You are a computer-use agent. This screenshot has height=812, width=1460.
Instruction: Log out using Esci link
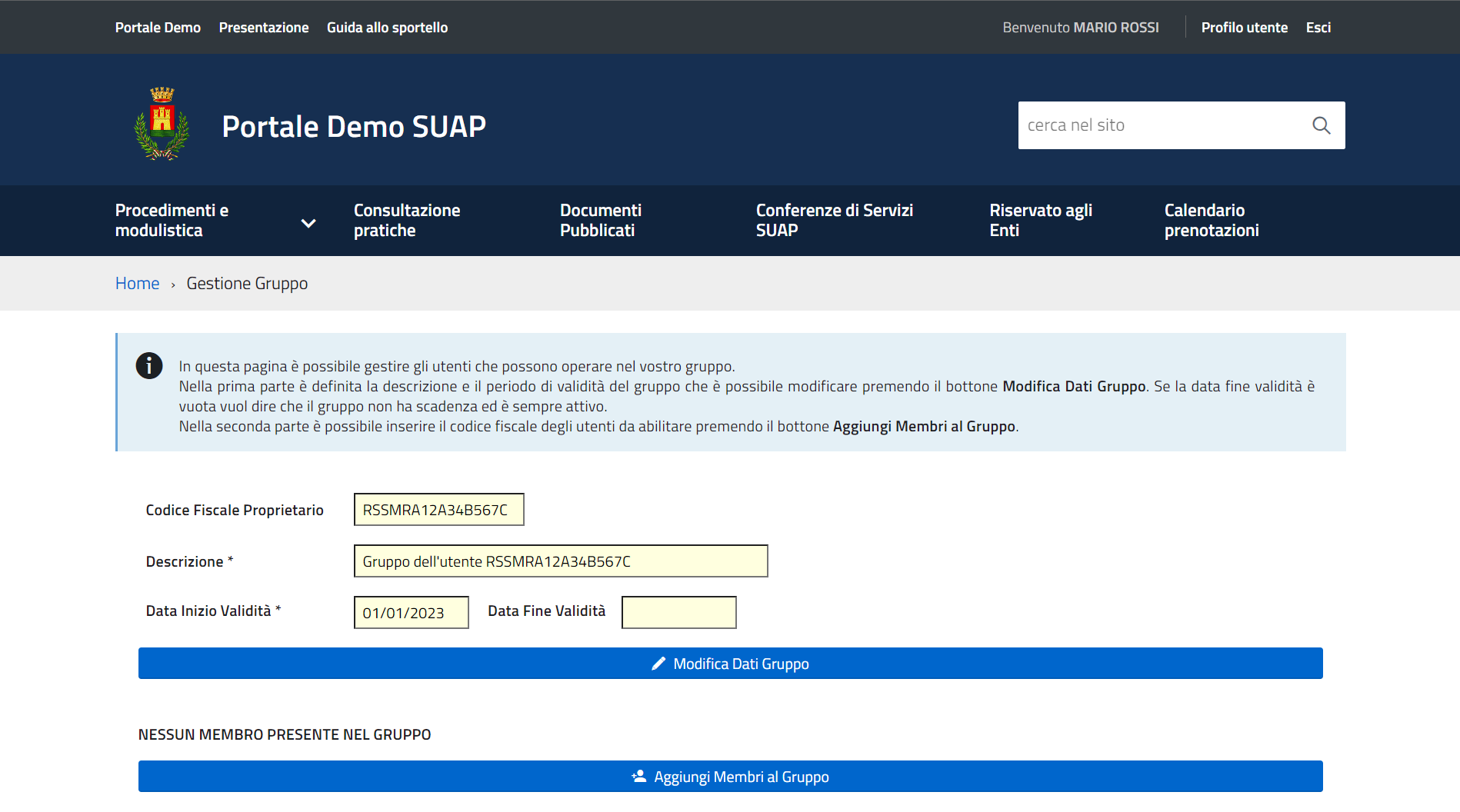point(1318,28)
